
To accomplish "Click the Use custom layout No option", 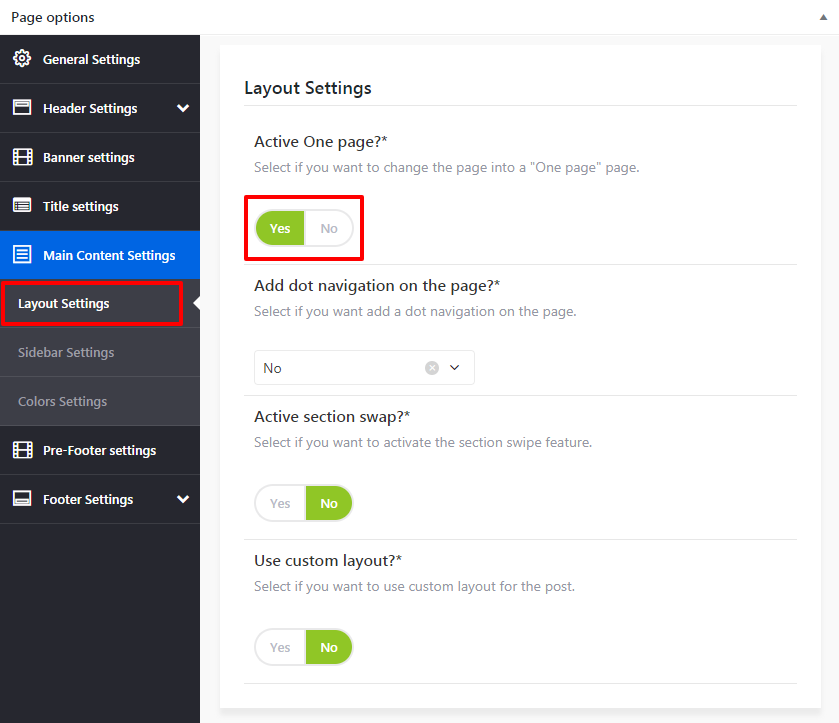I will pyautogui.click(x=329, y=647).
